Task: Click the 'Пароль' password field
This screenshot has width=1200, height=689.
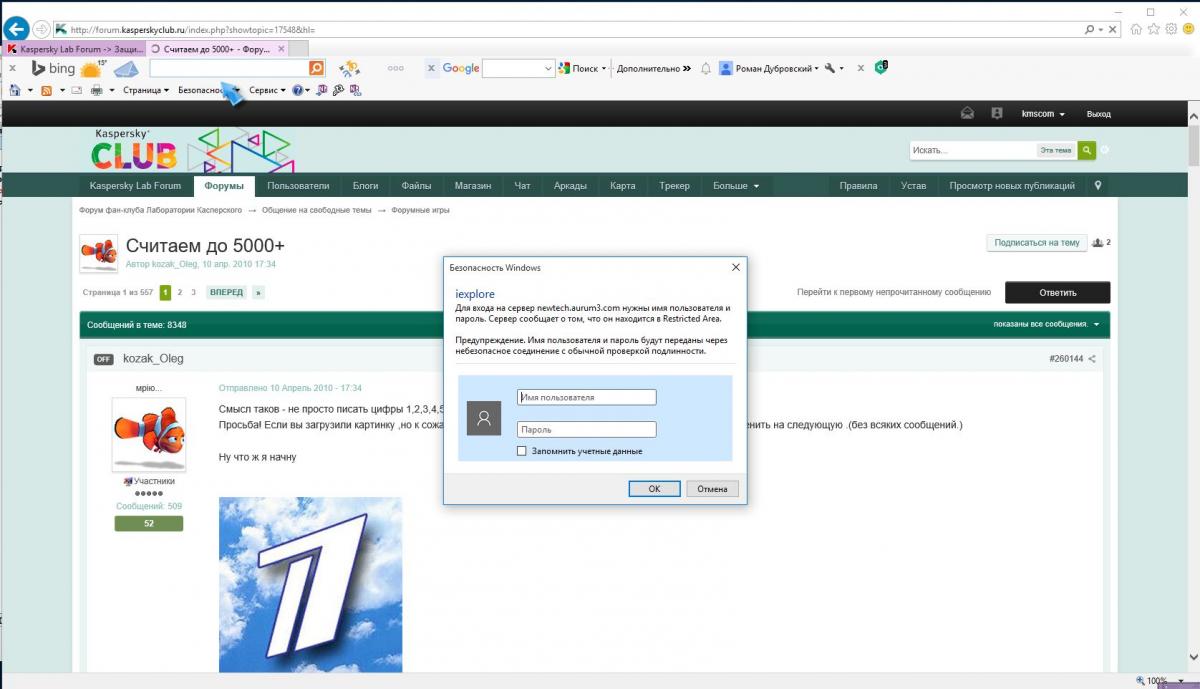Action: click(x=586, y=429)
